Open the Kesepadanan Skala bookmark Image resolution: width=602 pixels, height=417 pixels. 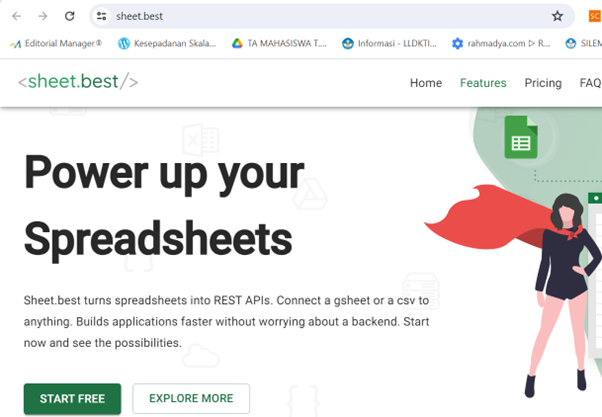tap(167, 43)
